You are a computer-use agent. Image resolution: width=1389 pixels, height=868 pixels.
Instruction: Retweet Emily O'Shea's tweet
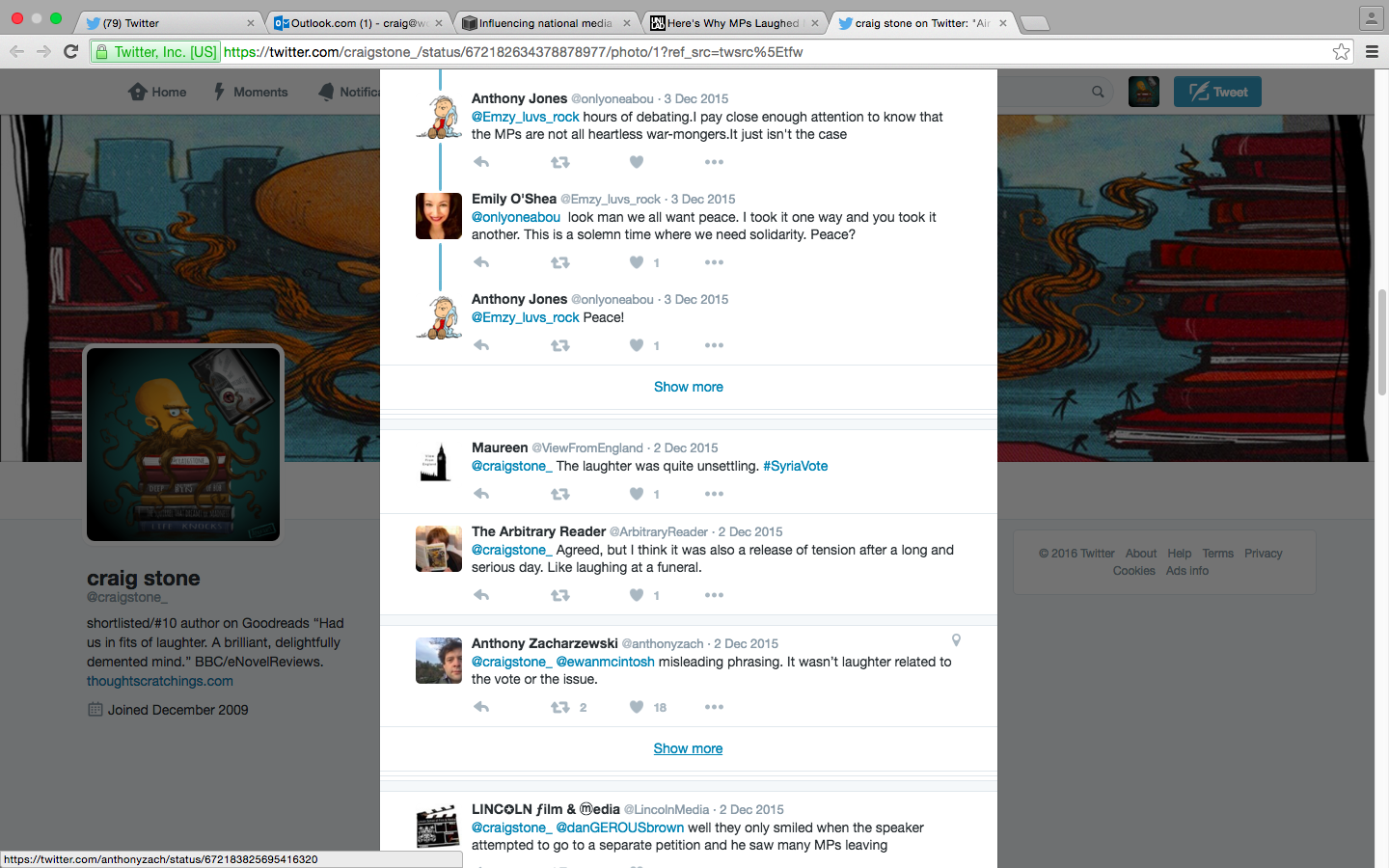pyautogui.click(x=559, y=262)
